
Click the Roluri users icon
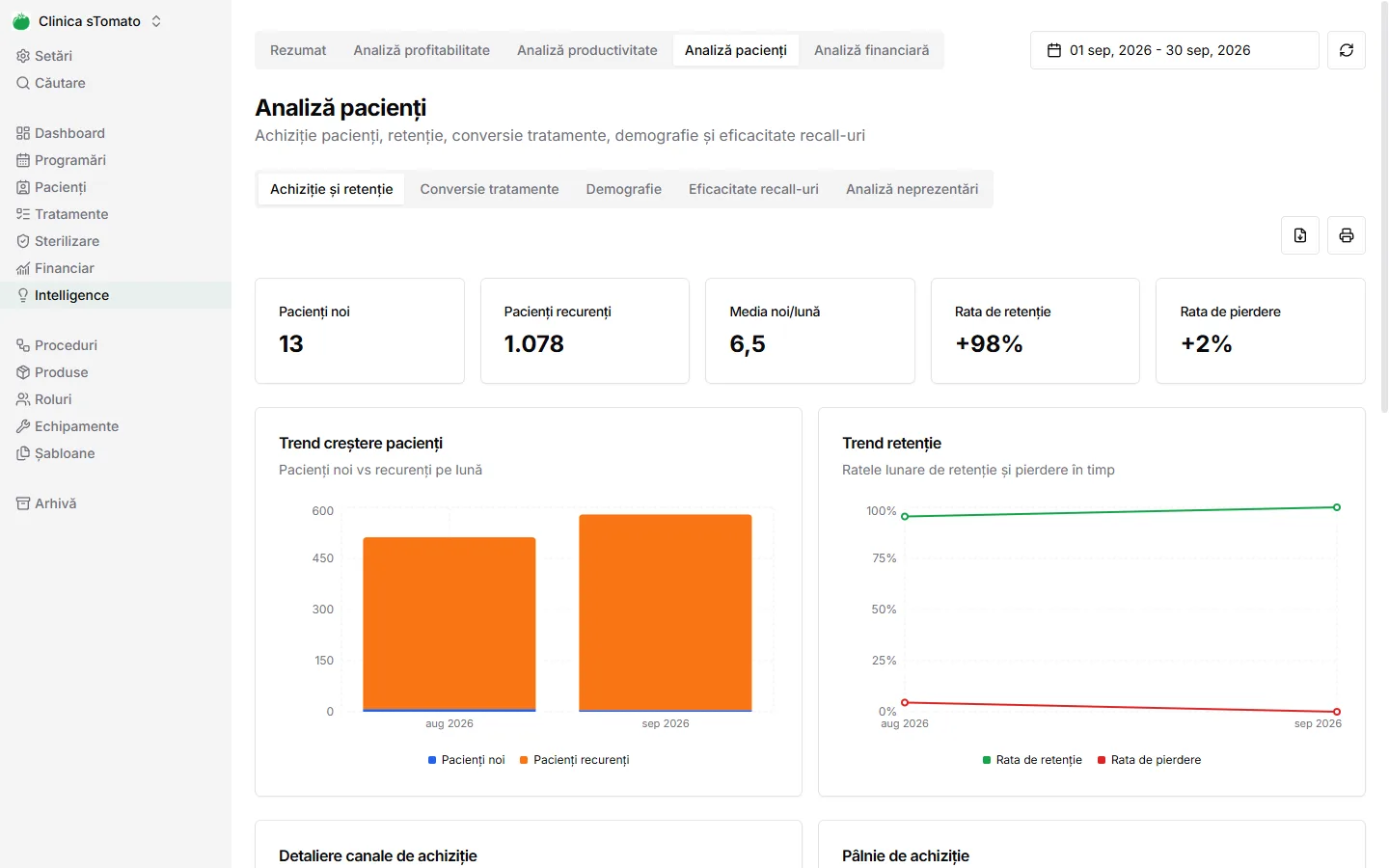pyautogui.click(x=23, y=399)
